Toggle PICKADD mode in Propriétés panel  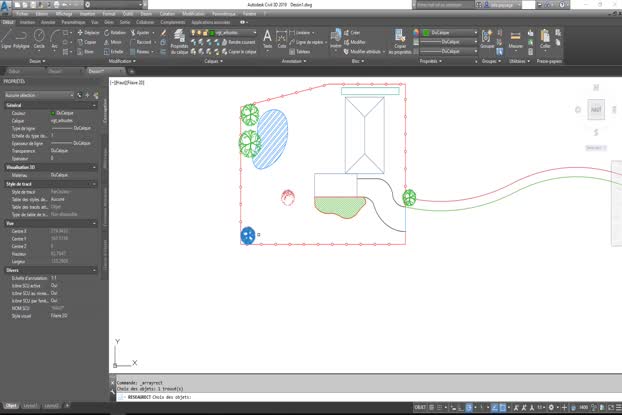click(79, 95)
